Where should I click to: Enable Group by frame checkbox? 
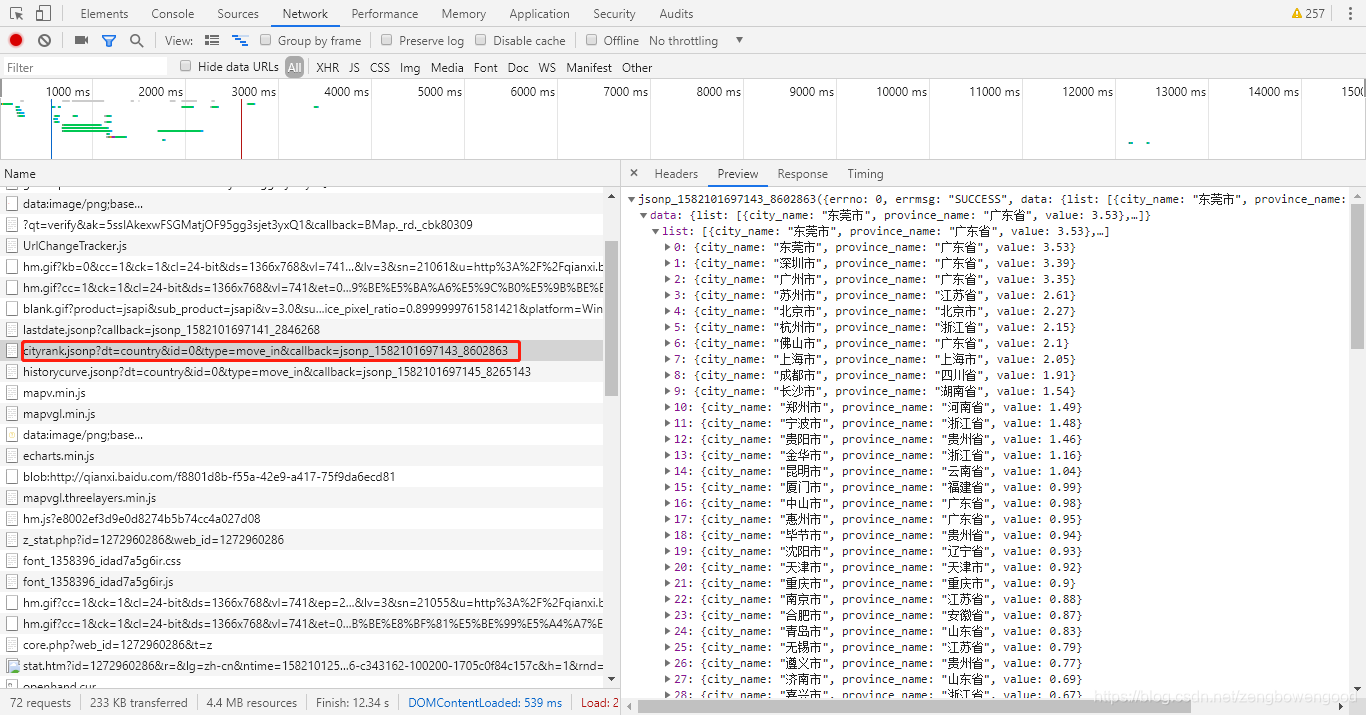tap(266, 40)
